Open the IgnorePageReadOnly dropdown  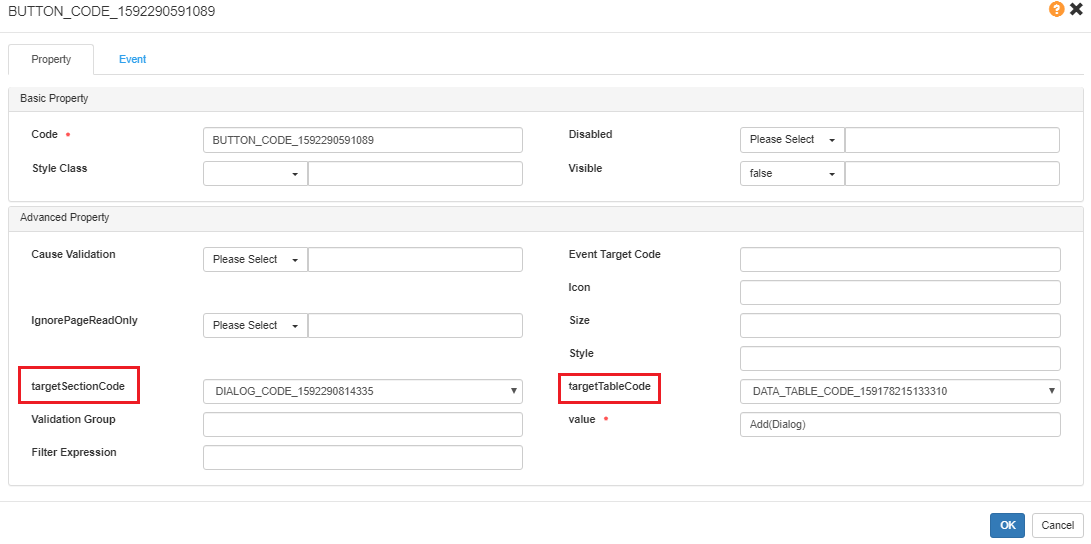point(255,326)
